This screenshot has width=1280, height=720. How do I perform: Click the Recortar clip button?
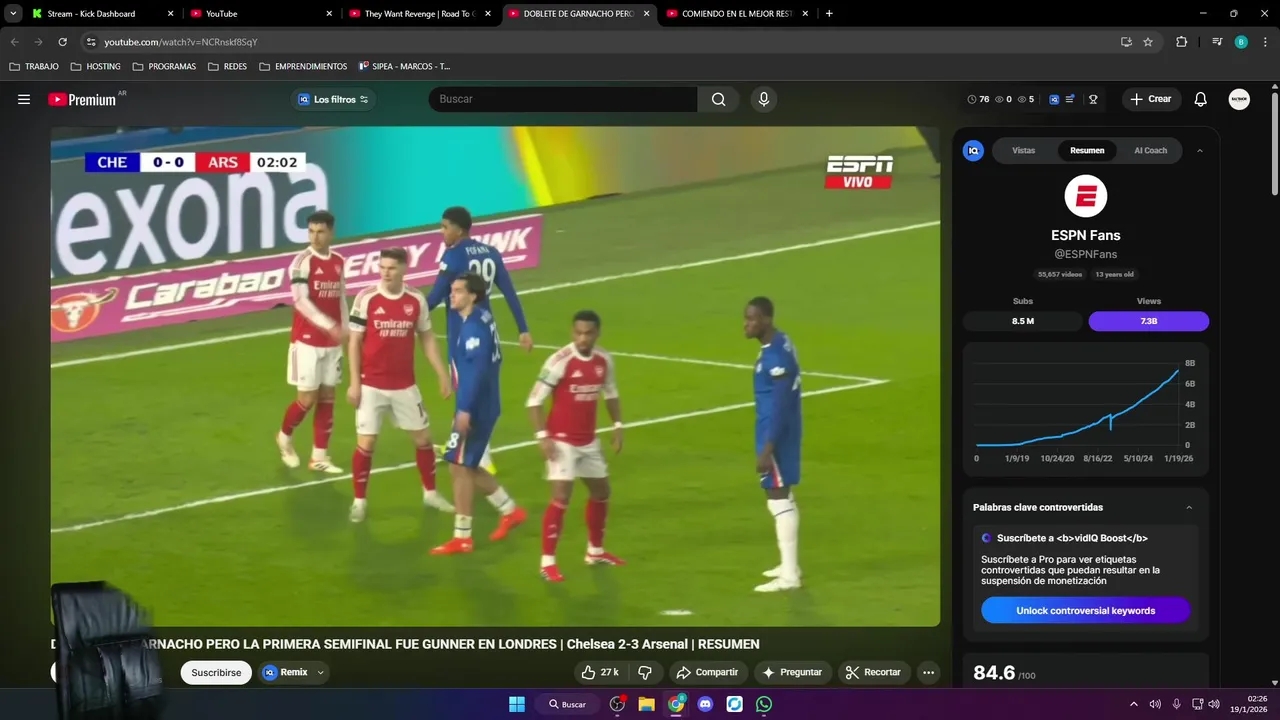(x=873, y=672)
